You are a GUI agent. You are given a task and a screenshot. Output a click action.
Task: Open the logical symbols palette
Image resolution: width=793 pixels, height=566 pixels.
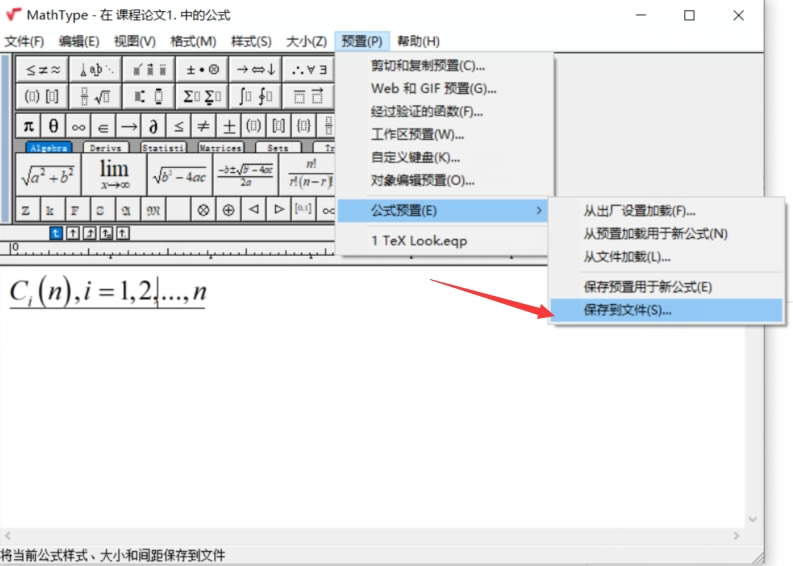click(x=309, y=70)
